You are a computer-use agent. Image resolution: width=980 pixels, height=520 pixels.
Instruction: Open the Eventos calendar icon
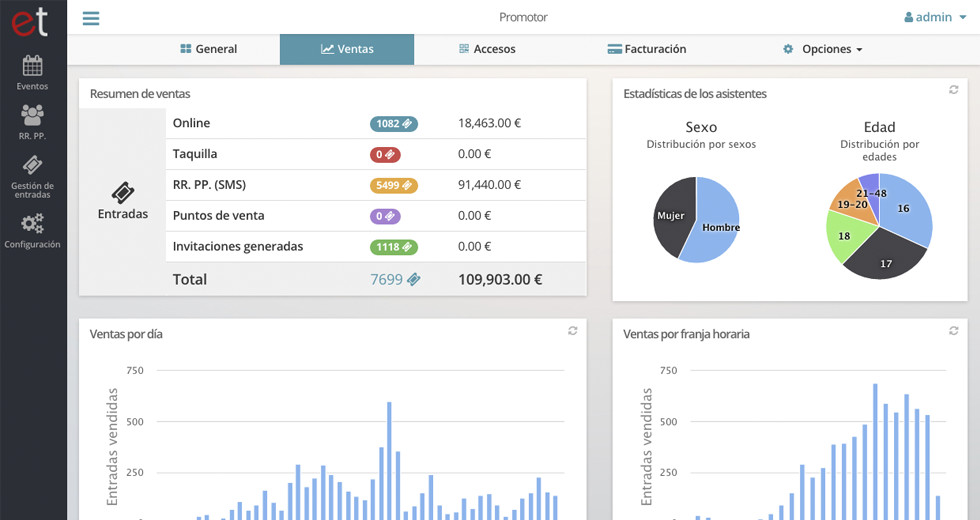pyautogui.click(x=32, y=66)
